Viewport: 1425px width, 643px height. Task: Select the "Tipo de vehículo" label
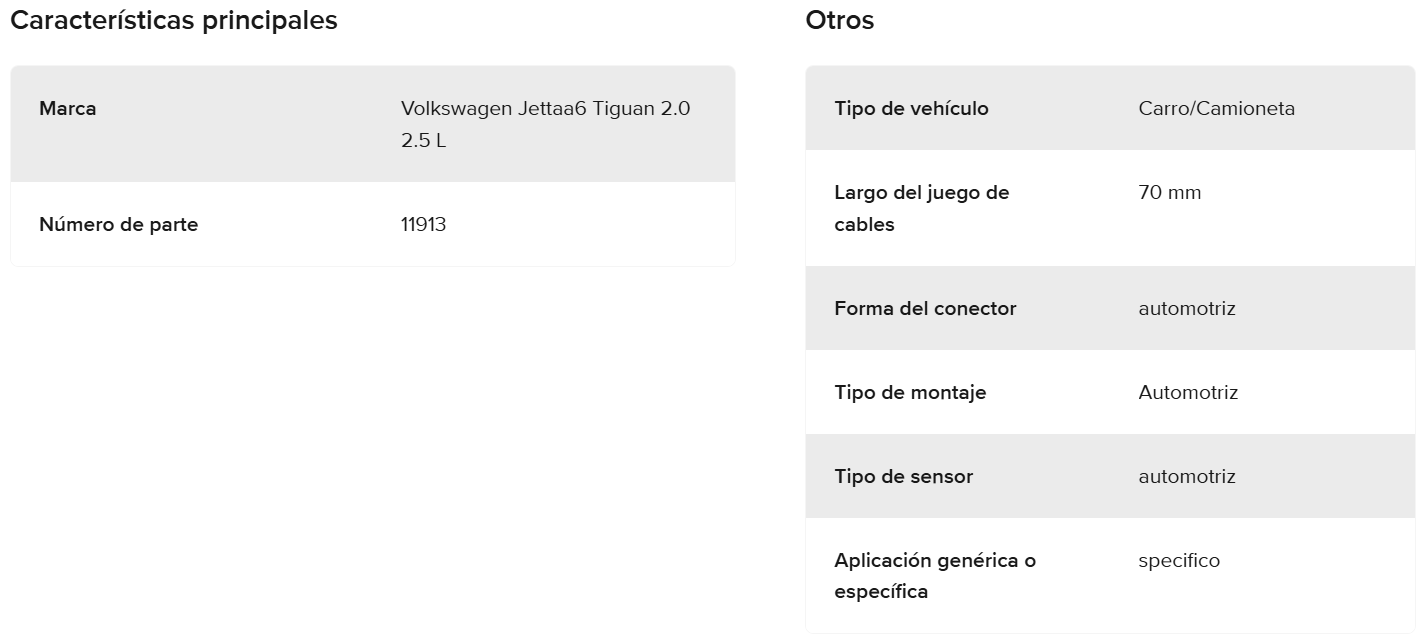click(x=911, y=108)
